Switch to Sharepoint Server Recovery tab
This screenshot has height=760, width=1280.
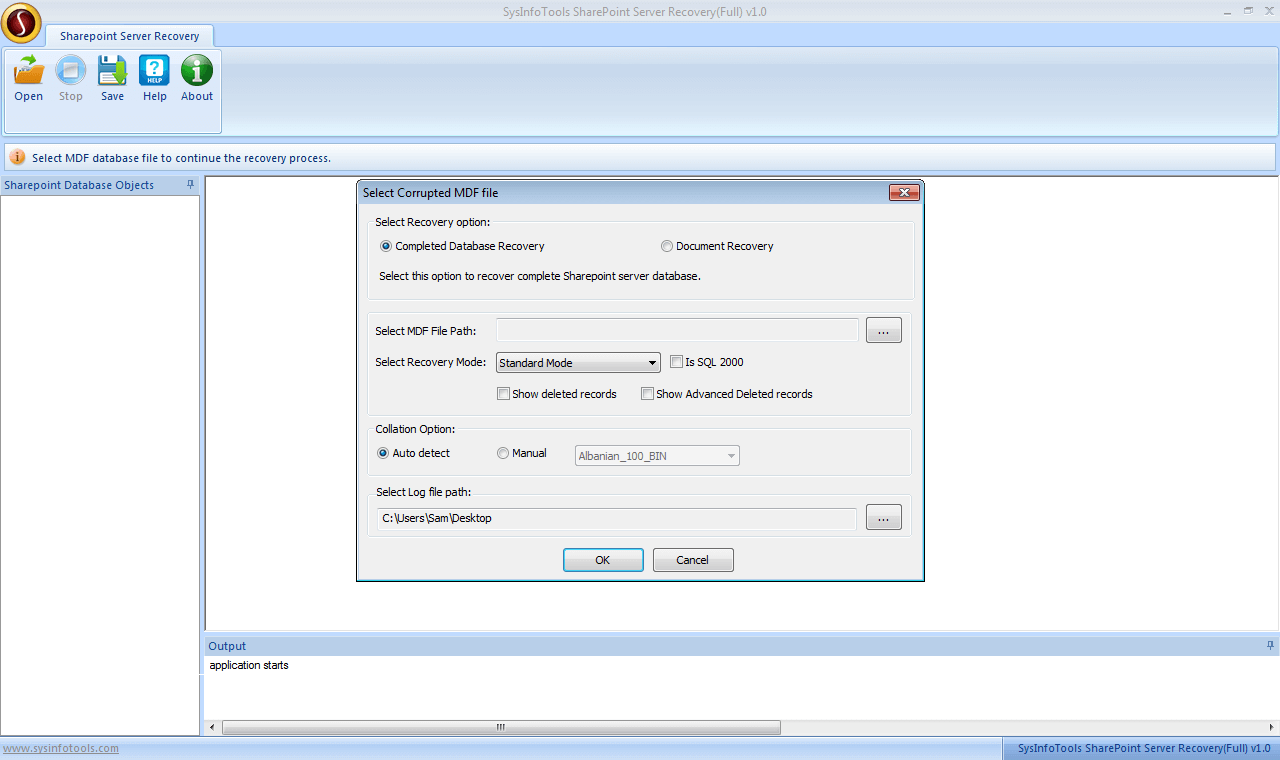[129, 36]
